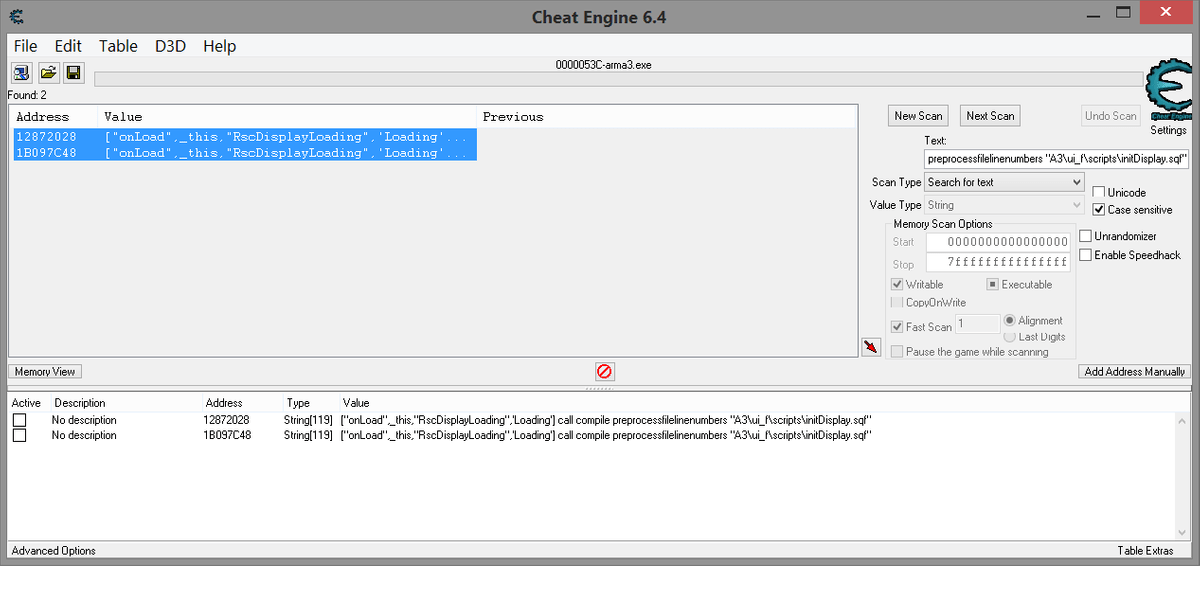This screenshot has width=1200, height=614.
Task: Enable the Unicode checkbox
Action: [1099, 192]
